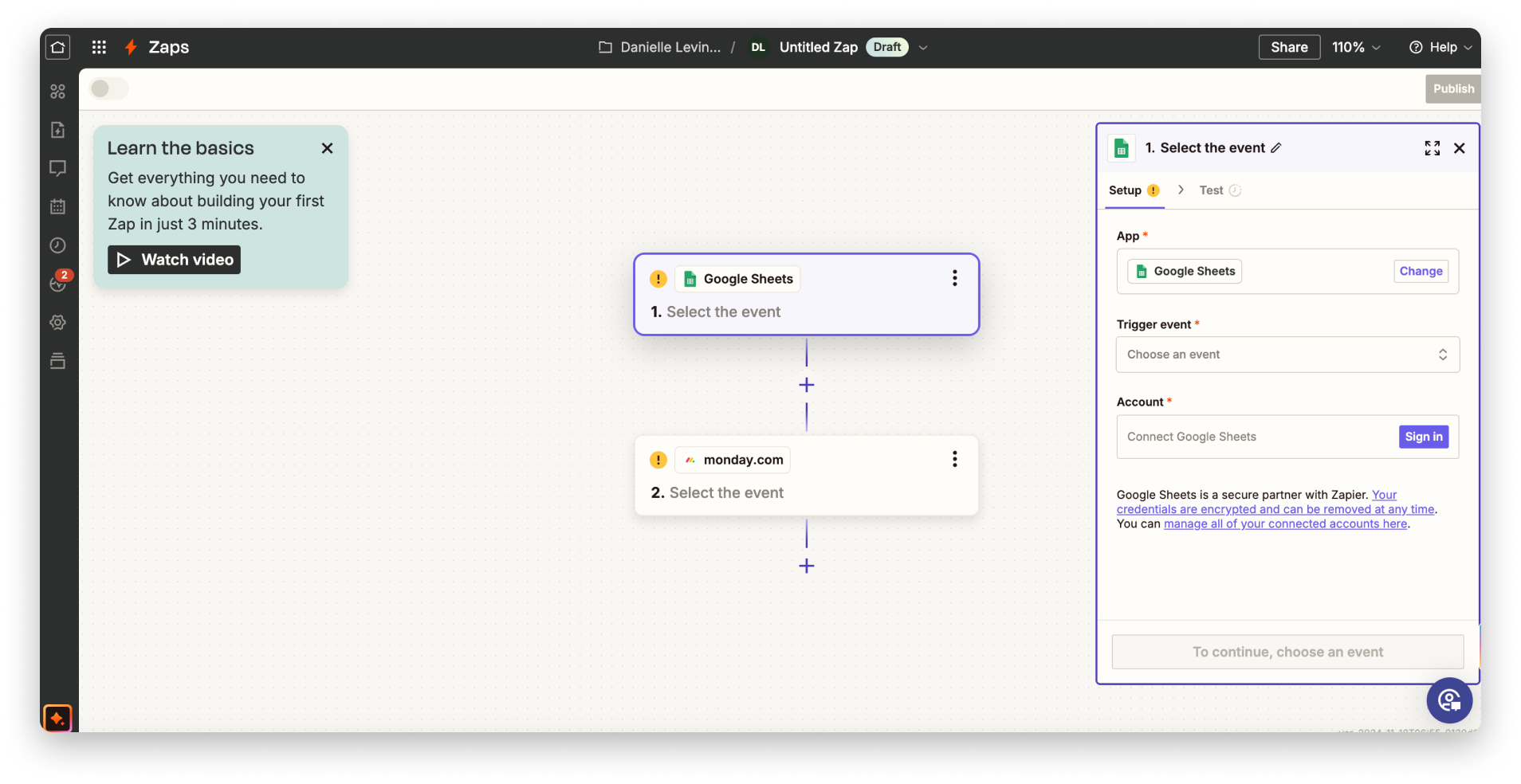1521x784 pixels.
Task: Open credentials are encrypted link
Action: pyautogui.click(x=1275, y=509)
